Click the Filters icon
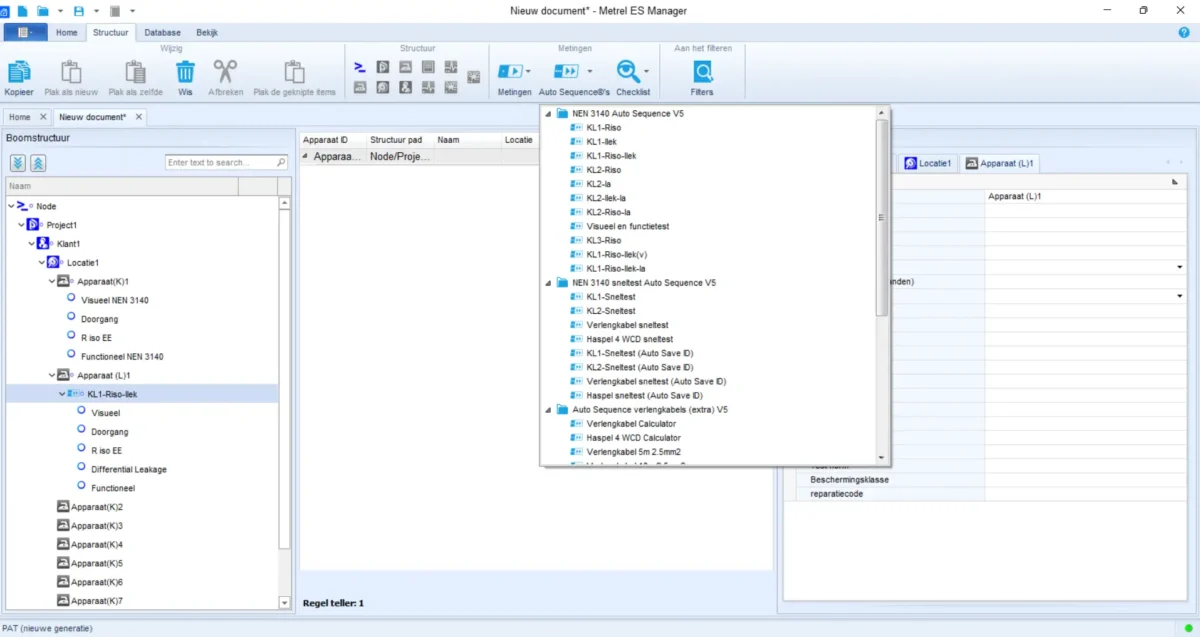This screenshot has height=637, width=1200. [702, 72]
